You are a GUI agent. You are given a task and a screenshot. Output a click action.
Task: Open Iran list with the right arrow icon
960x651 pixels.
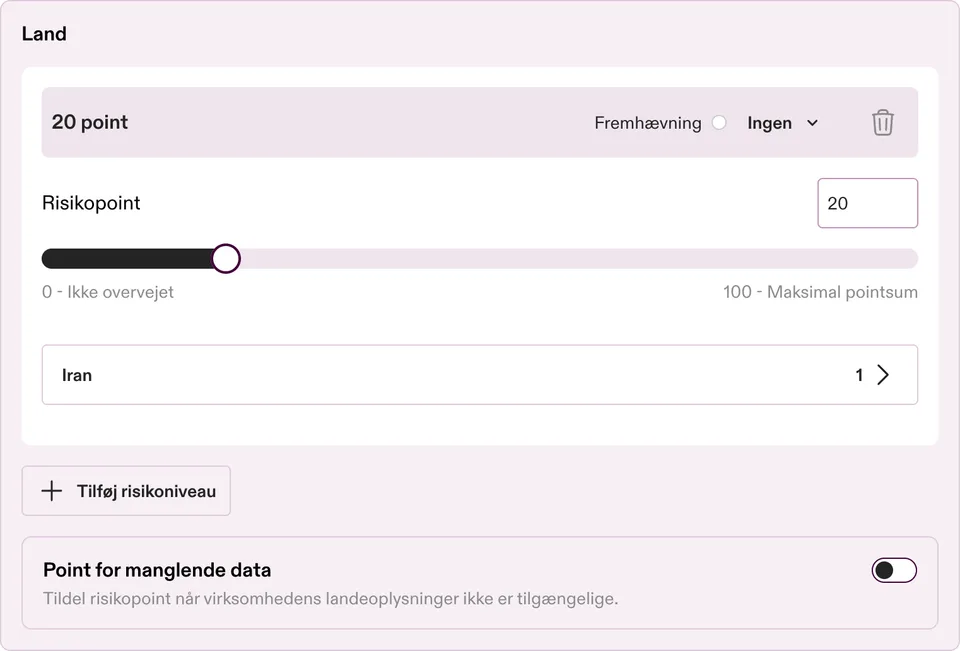coord(883,375)
